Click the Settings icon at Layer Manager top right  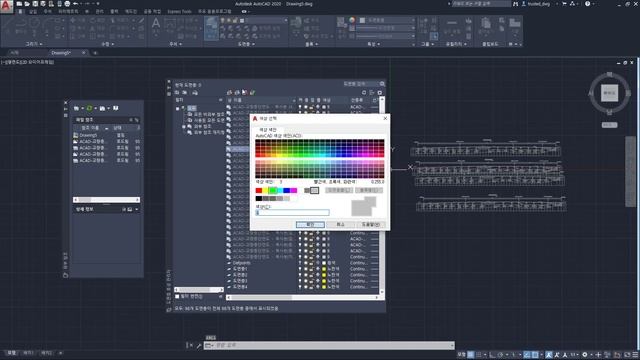380,93
